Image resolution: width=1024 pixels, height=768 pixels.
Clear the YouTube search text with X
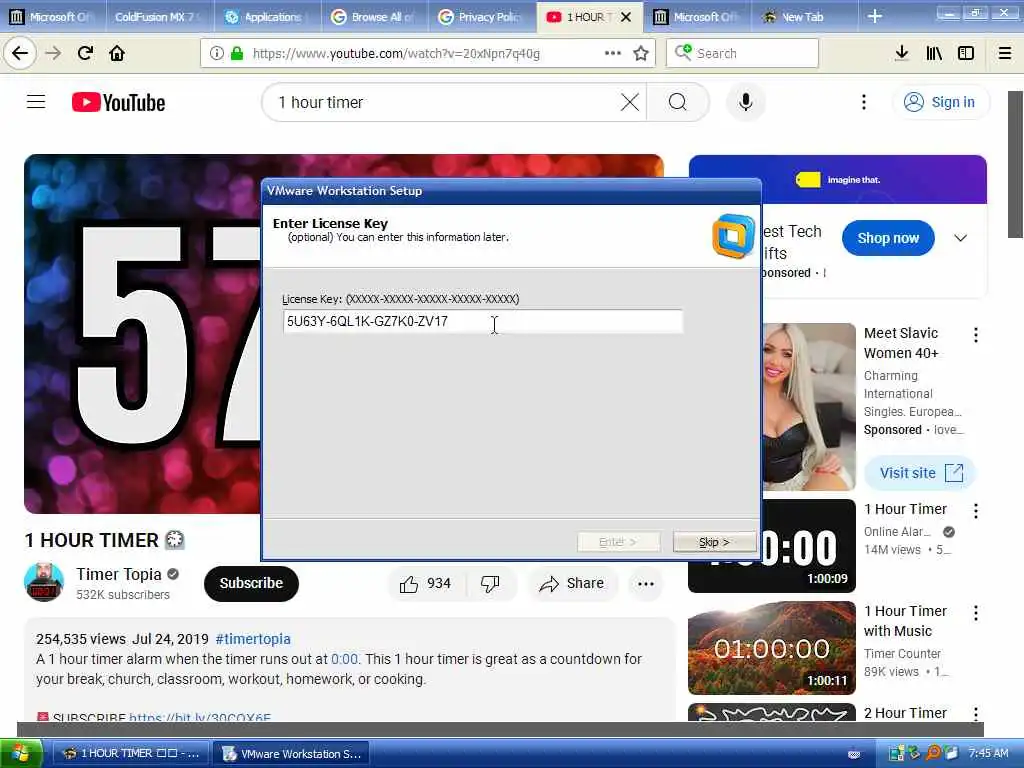[630, 102]
